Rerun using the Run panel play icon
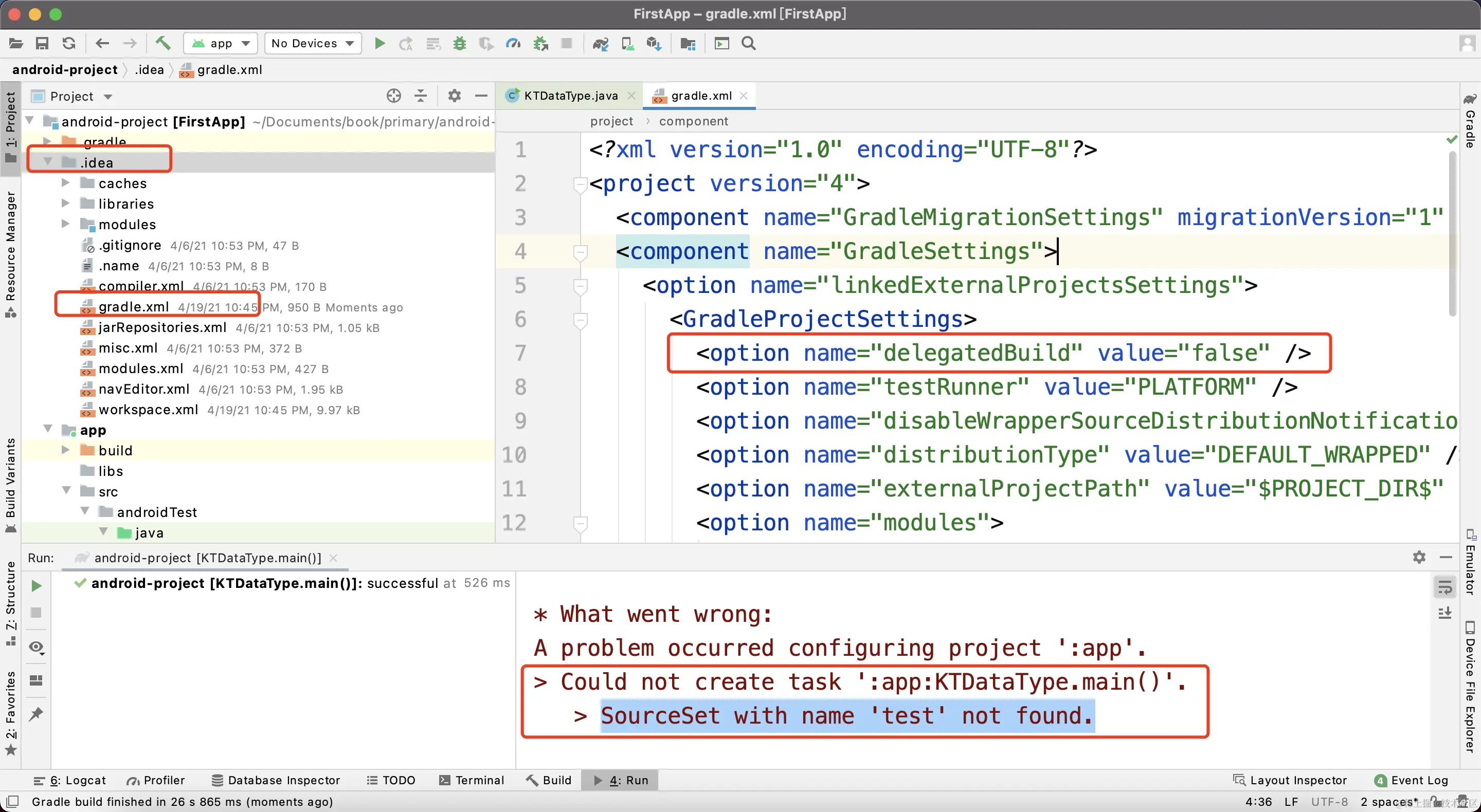The width and height of the screenshot is (1481, 812). click(x=36, y=585)
